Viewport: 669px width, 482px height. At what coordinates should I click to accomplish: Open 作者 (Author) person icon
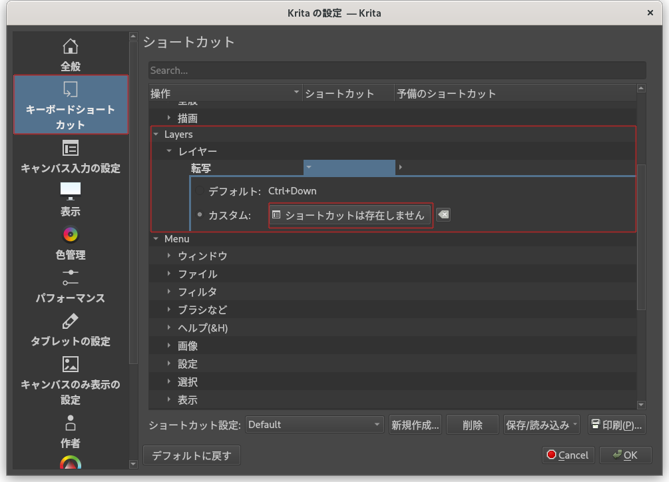(70, 423)
